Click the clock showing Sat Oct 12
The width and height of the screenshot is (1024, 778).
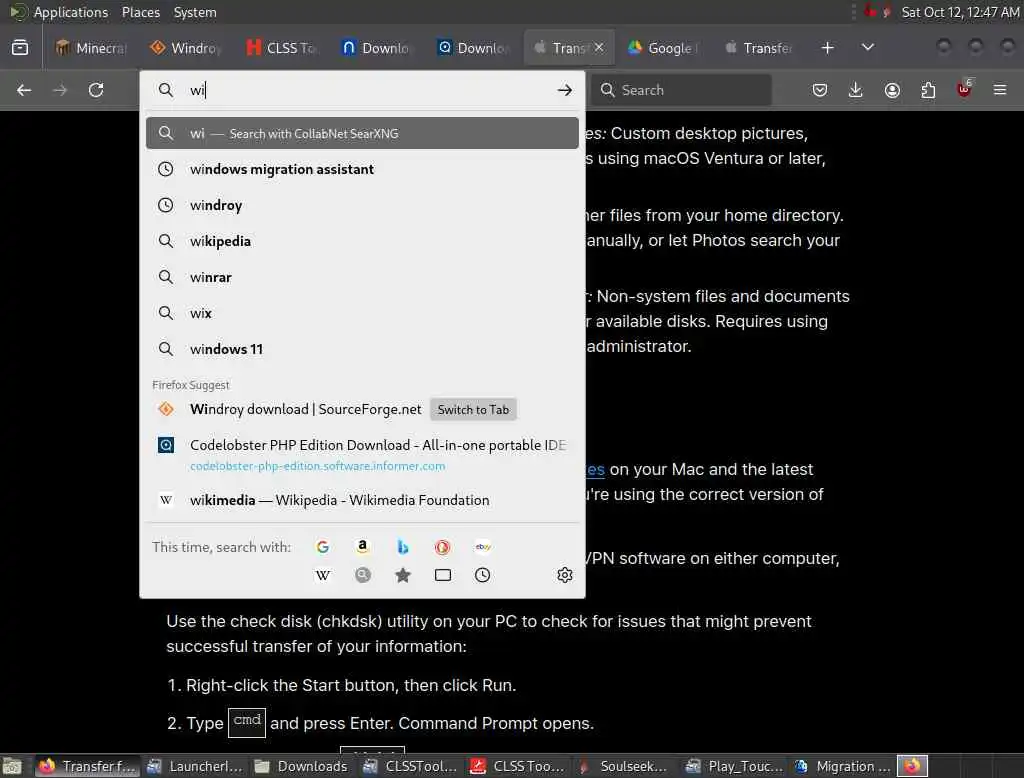click(x=960, y=12)
